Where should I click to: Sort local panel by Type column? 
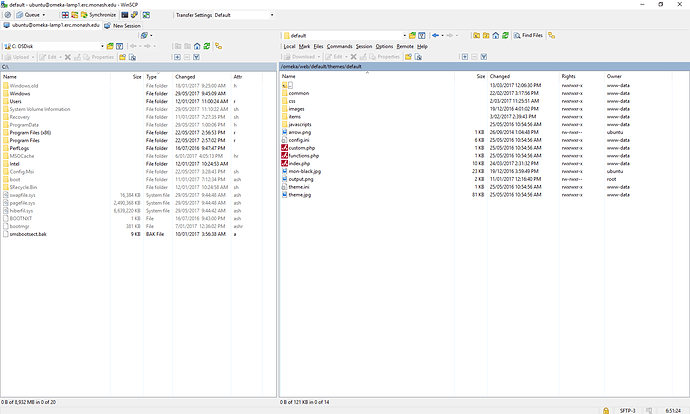coord(158,77)
